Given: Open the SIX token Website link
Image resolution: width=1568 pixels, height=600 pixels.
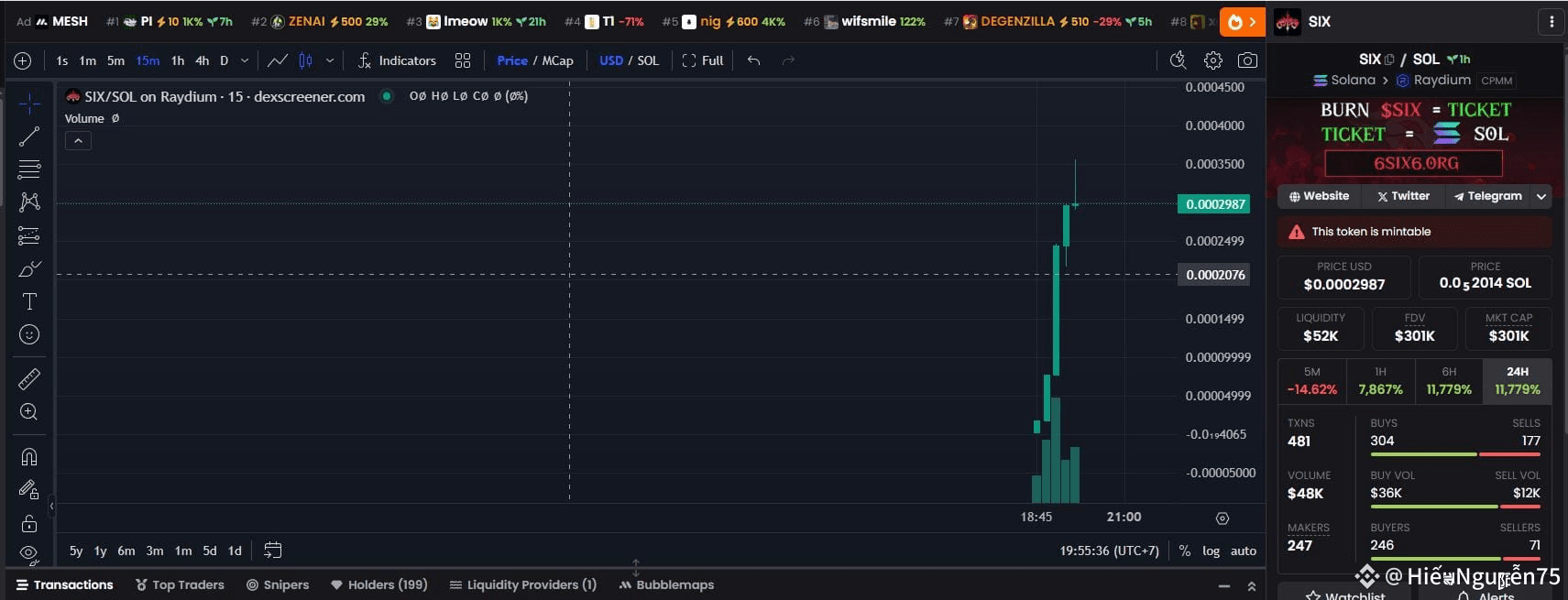Looking at the screenshot, I should click(1319, 196).
